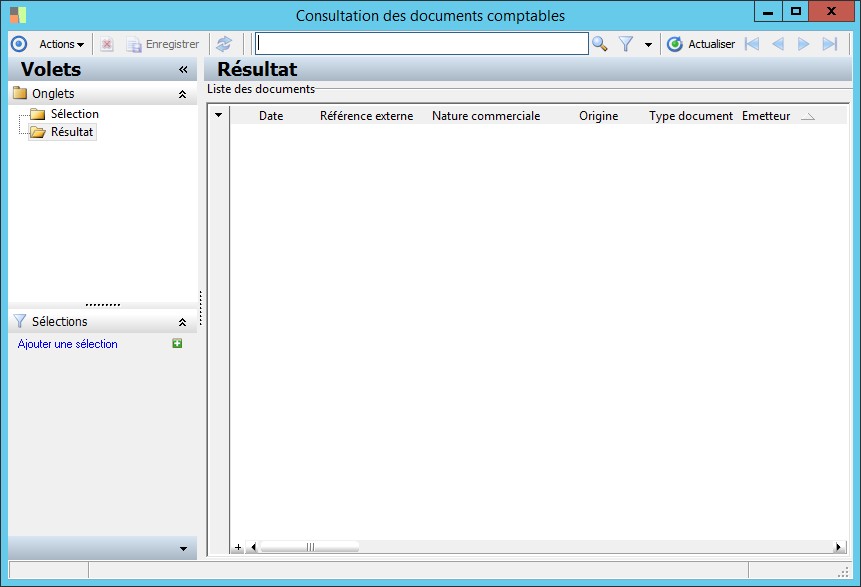861x587 pixels.
Task: Sort by the Emetteur column header
Action: point(766,116)
